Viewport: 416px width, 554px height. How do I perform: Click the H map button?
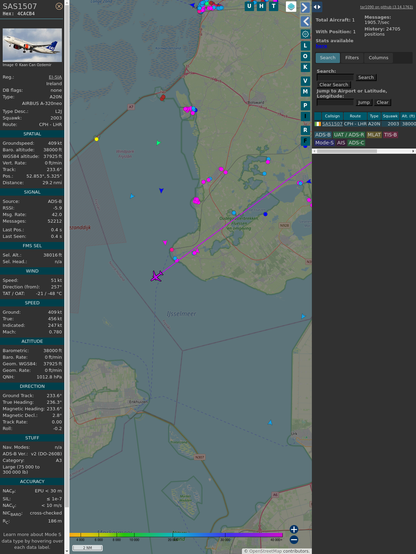coord(261,6)
